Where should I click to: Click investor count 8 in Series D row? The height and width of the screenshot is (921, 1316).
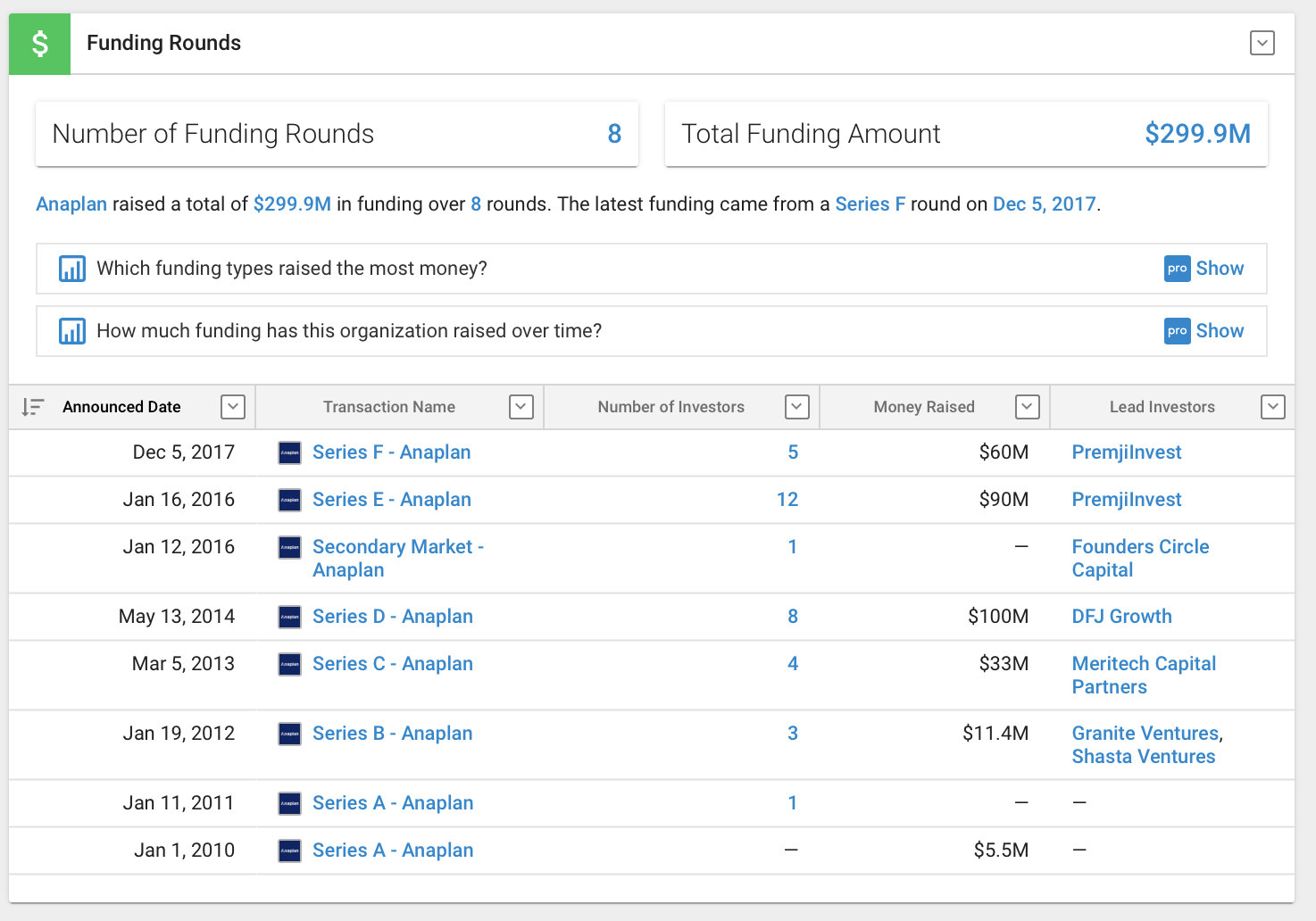click(793, 617)
